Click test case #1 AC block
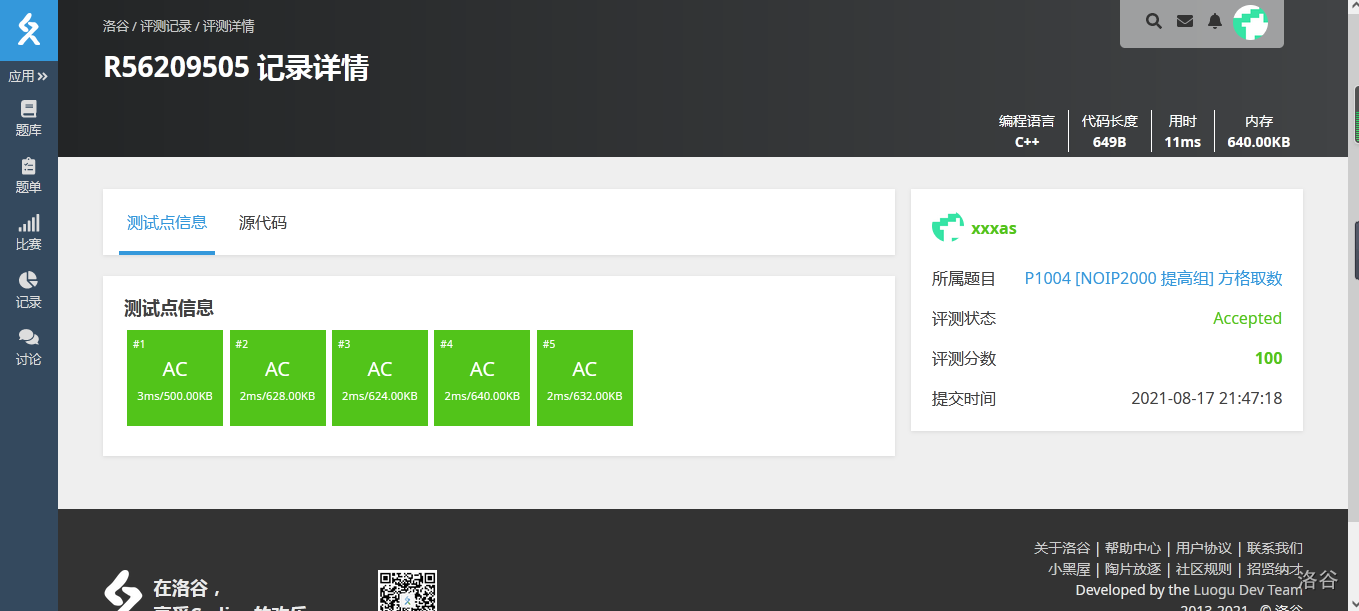Screen dimensions: 1359x611 click(x=175, y=378)
